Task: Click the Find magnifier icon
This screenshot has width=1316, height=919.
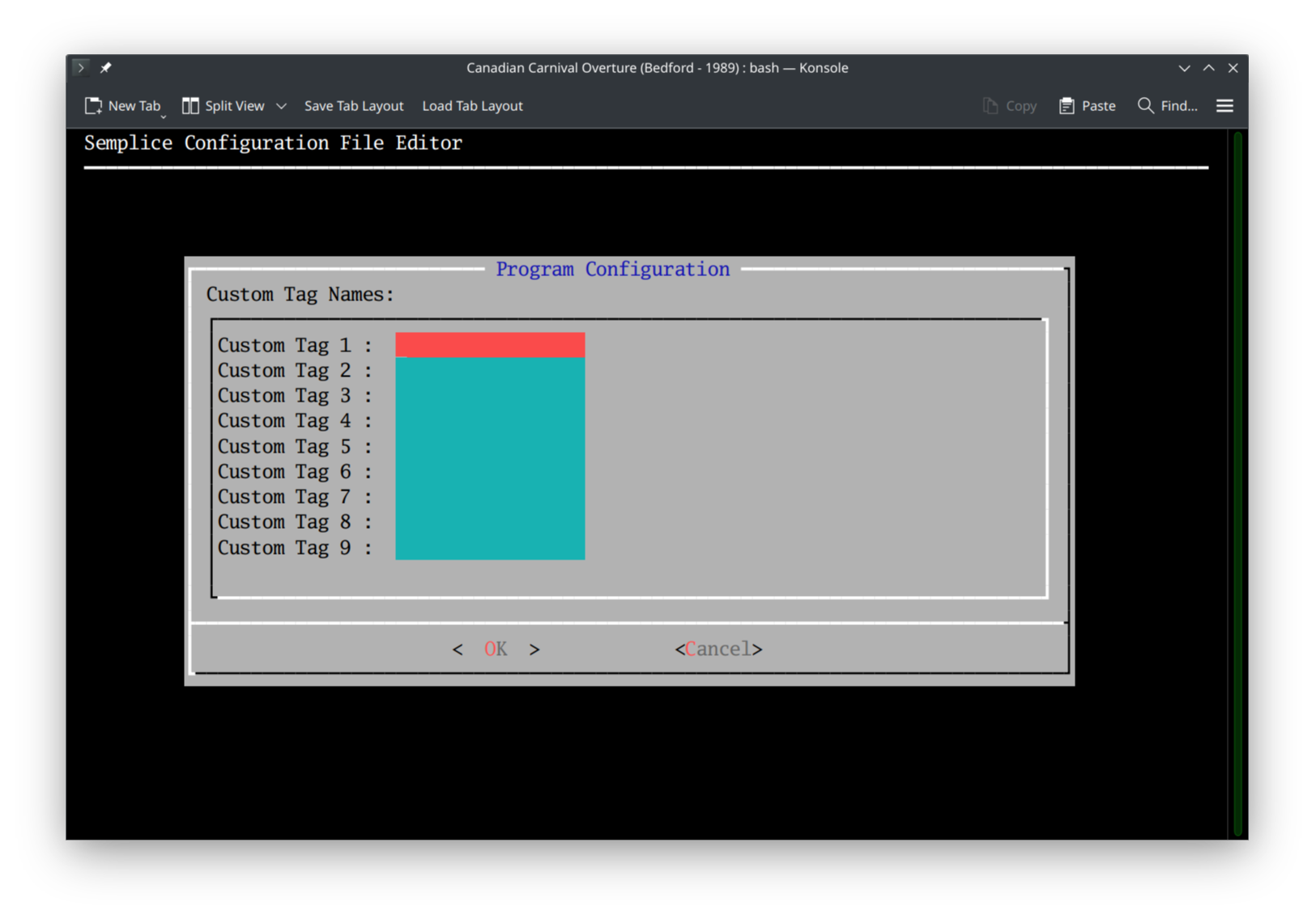Action: tap(1145, 105)
